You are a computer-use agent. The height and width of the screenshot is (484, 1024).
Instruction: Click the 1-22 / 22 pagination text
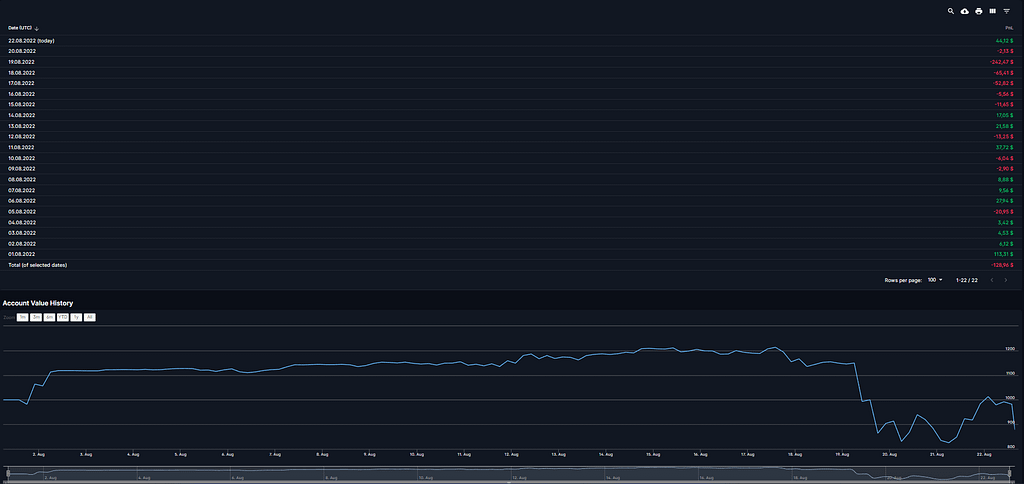pyautogui.click(x=967, y=280)
